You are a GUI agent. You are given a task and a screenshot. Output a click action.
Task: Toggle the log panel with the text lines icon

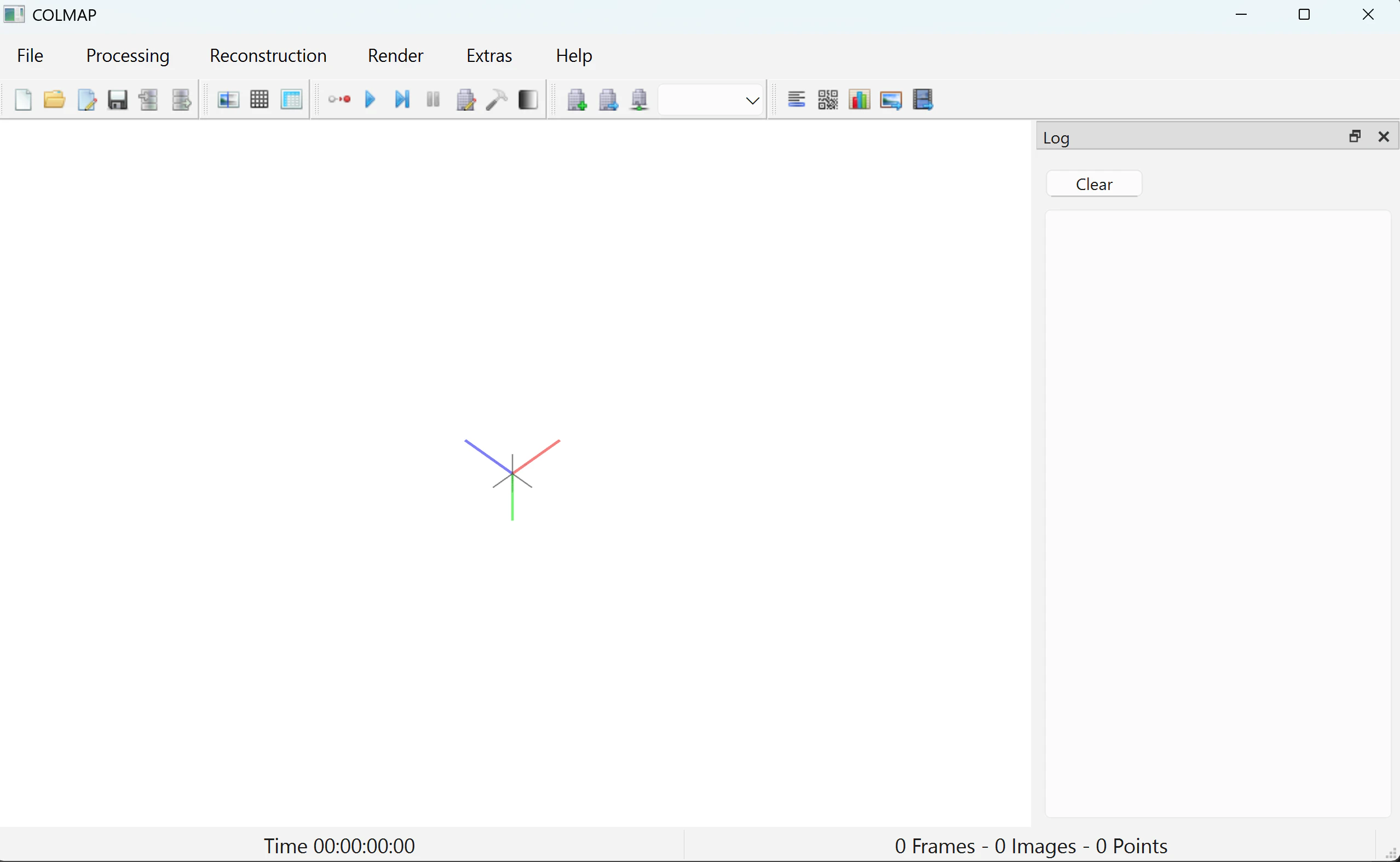point(796,100)
